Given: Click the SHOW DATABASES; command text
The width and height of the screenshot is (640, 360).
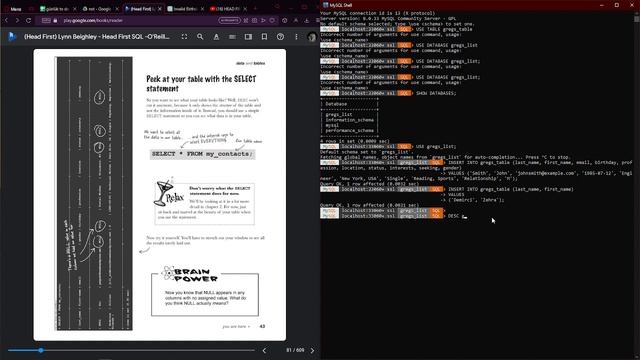Looking at the screenshot, I should pyautogui.click(x=436, y=93).
